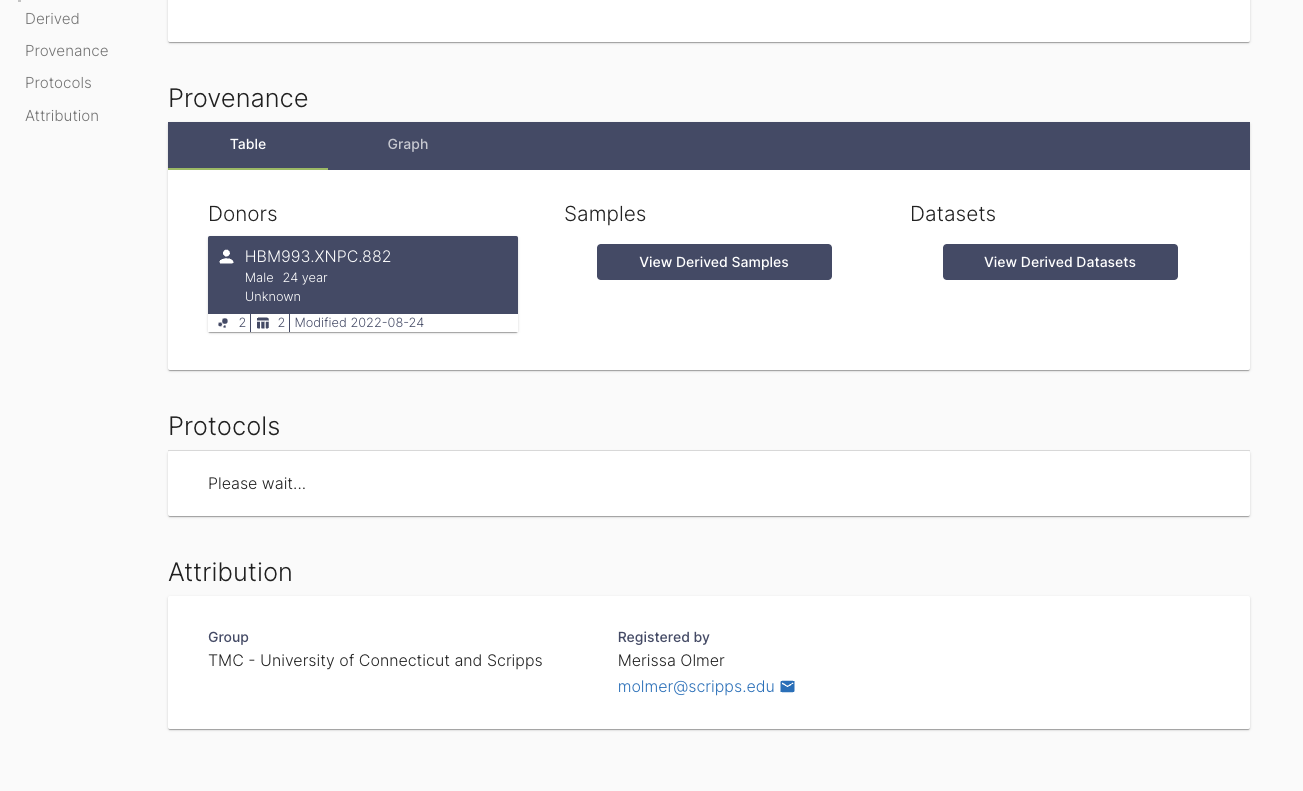Click the samples count icon on the donor card
The image size is (1303, 791).
coord(223,322)
